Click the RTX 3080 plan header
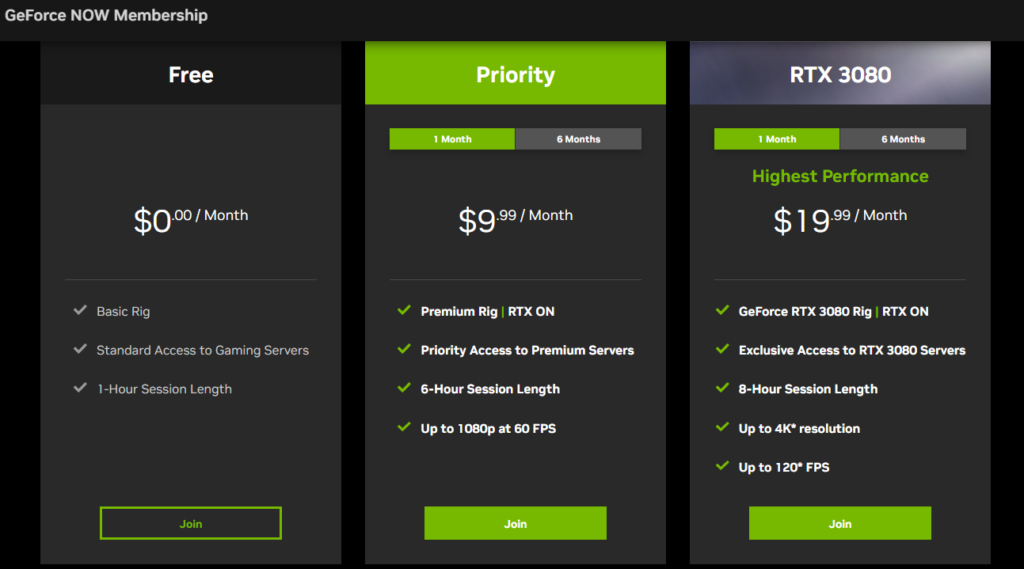The width and height of the screenshot is (1024, 569). (x=840, y=73)
